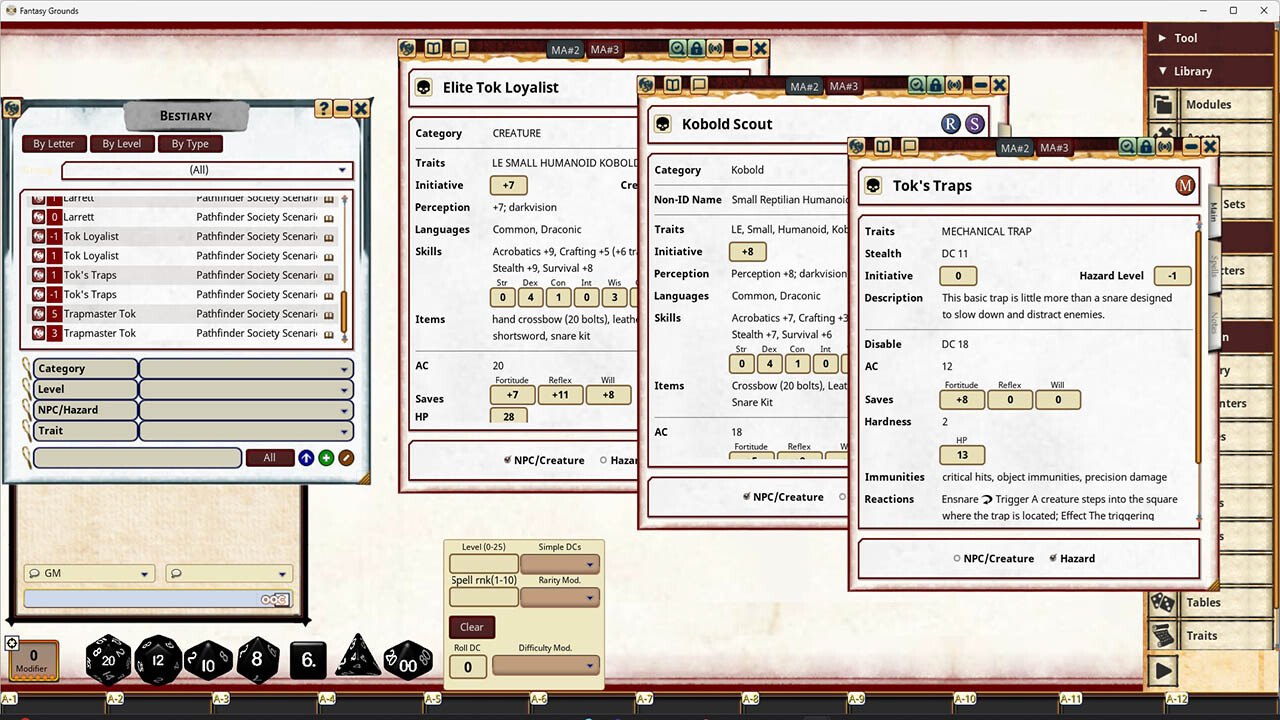Click the R circle button on Kobold Scout
1280x720 pixels.
950,123
